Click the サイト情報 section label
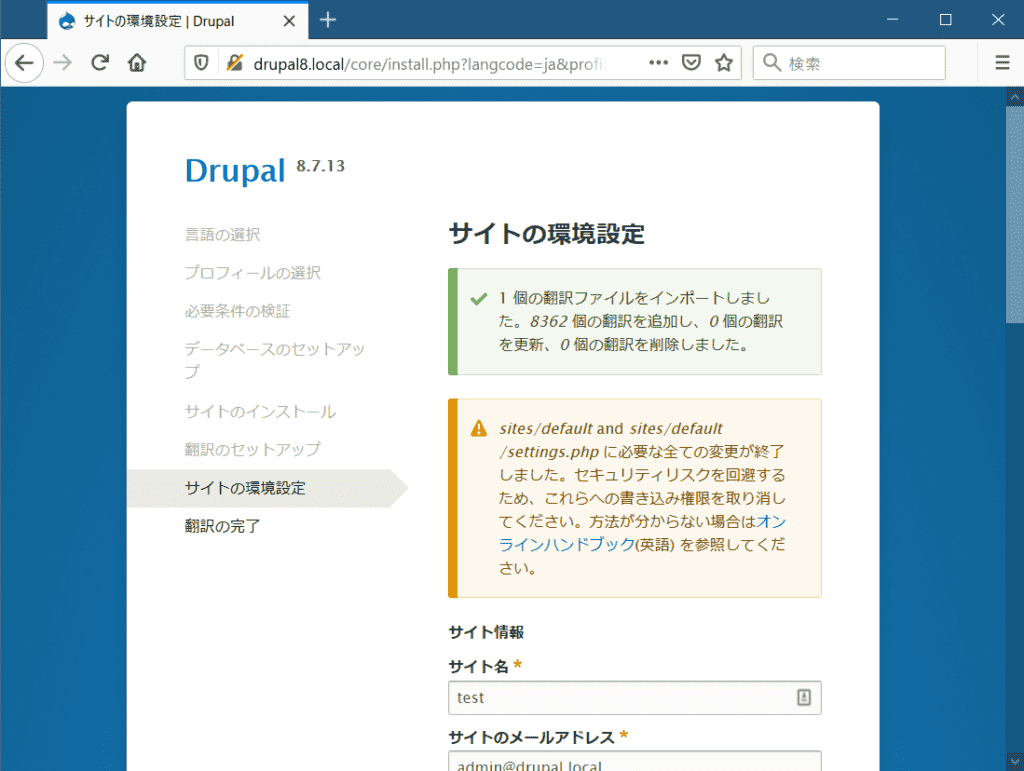1024x771 pixels. click(487, 632)
